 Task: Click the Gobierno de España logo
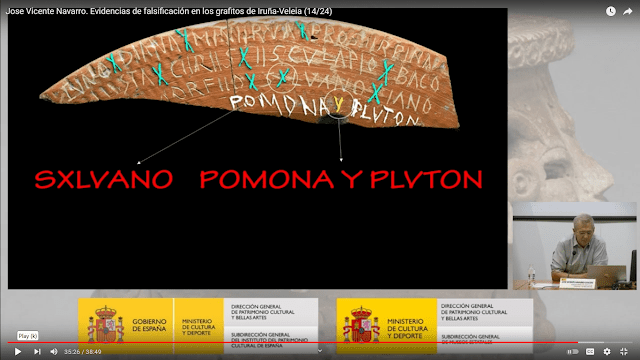126,326
